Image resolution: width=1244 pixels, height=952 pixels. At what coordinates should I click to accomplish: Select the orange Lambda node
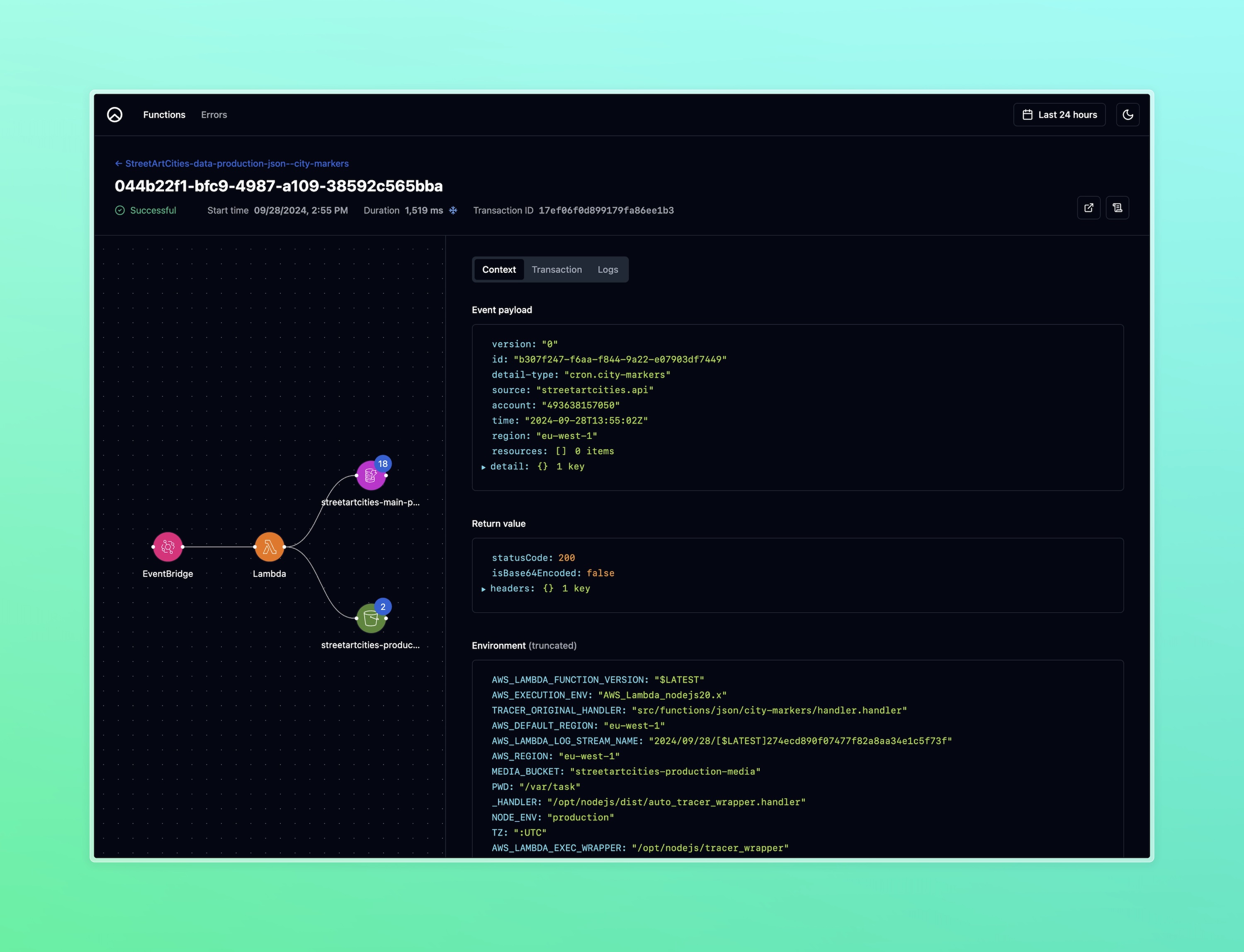(x=269, y=547)
